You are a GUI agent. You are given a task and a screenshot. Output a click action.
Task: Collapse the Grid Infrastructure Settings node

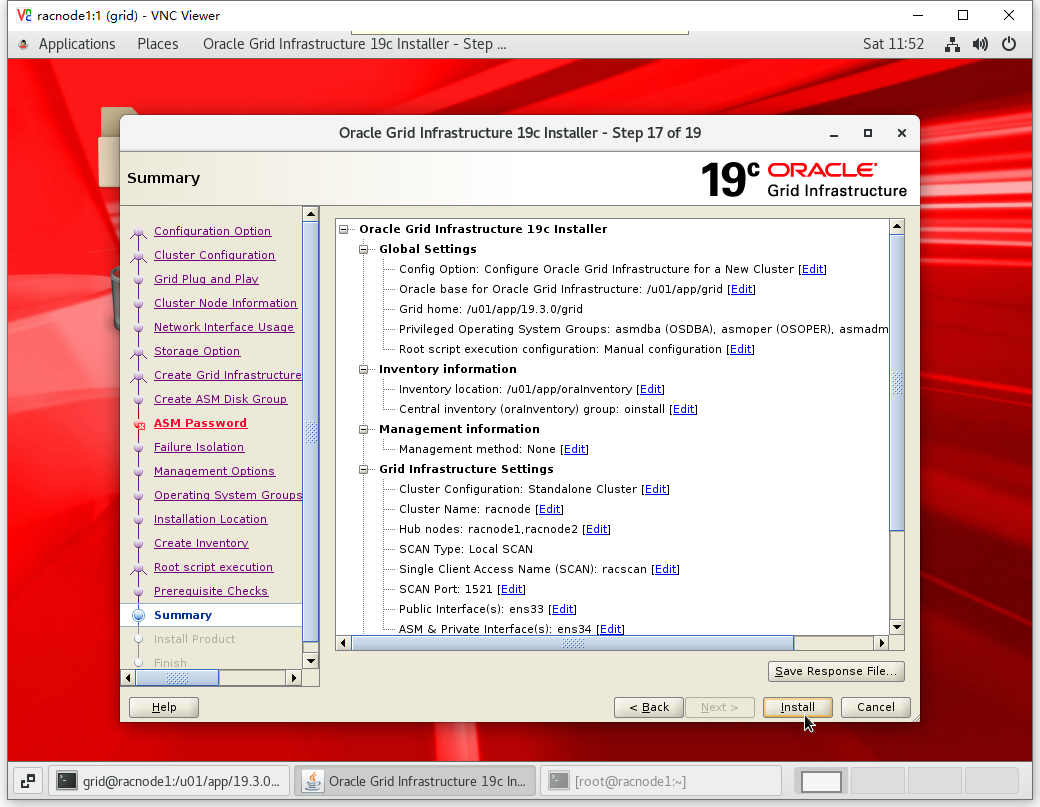pos(365,469)
